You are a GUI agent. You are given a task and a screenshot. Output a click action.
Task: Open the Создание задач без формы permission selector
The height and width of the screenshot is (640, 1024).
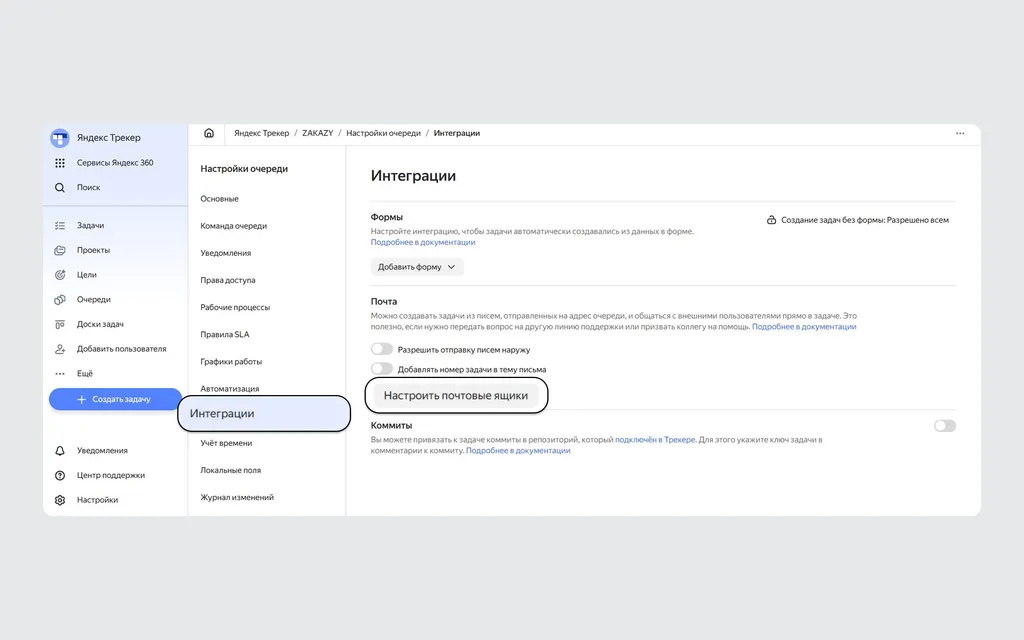(x=857, y=220)
